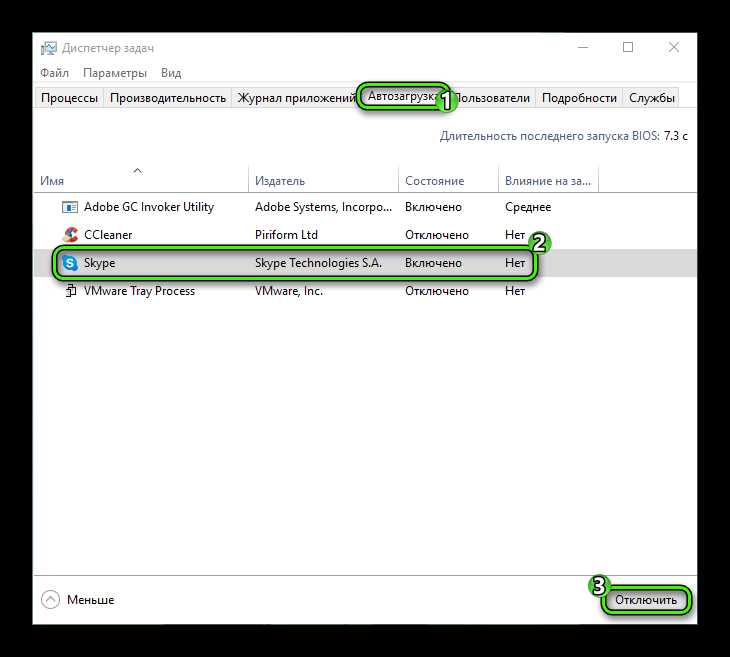
Task: Switch to the Пользователи tab
Action: [492, 98]
